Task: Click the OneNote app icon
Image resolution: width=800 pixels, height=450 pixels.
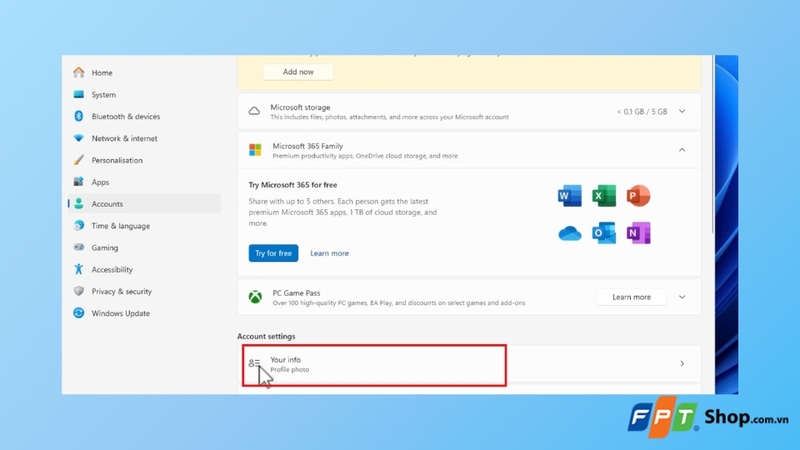Action: pos(638,233)
